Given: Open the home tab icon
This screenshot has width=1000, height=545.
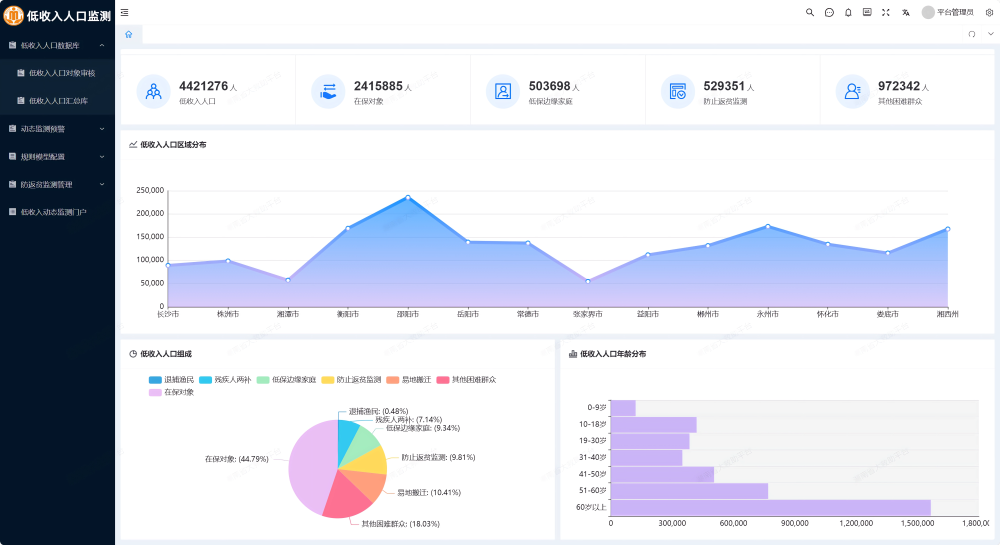Looking at the screenshot, I should (129, 34).
